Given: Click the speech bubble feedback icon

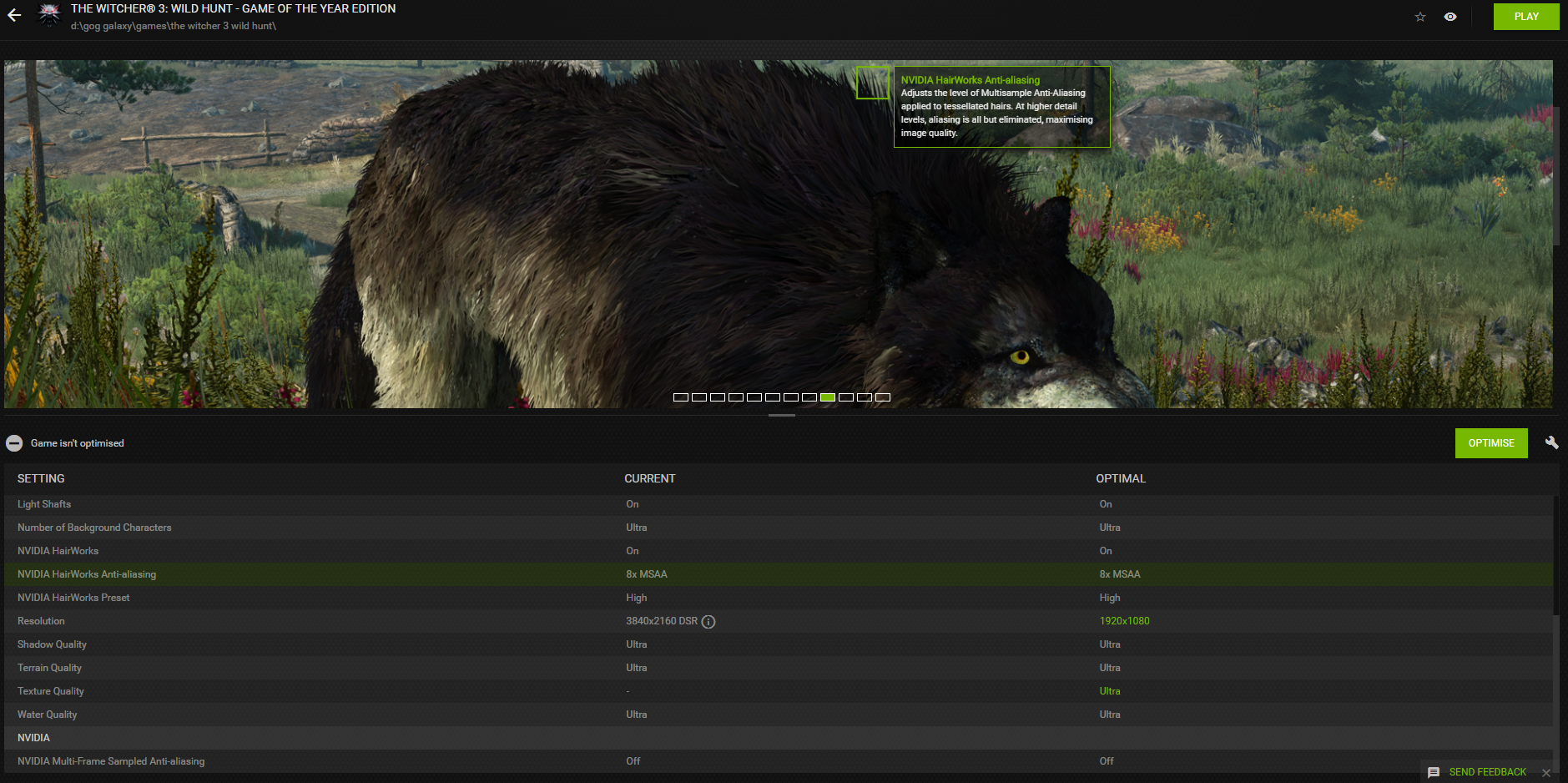Looking at the screenshot, I should tap(1434, 772).
